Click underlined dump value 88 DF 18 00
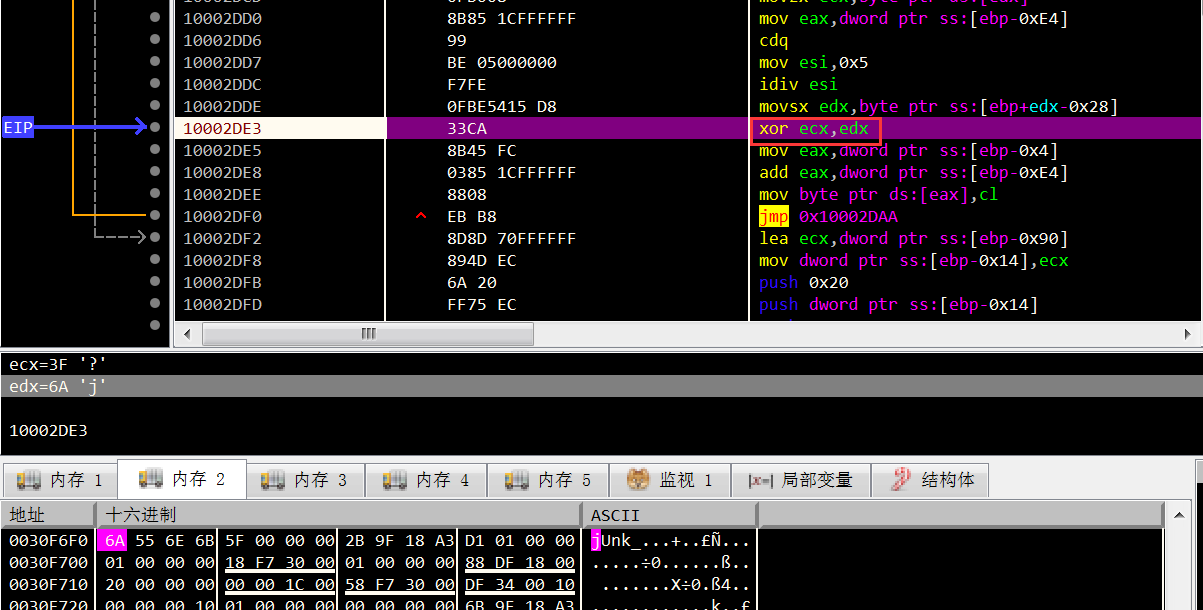1203x610 pixels. pos(520,562)
